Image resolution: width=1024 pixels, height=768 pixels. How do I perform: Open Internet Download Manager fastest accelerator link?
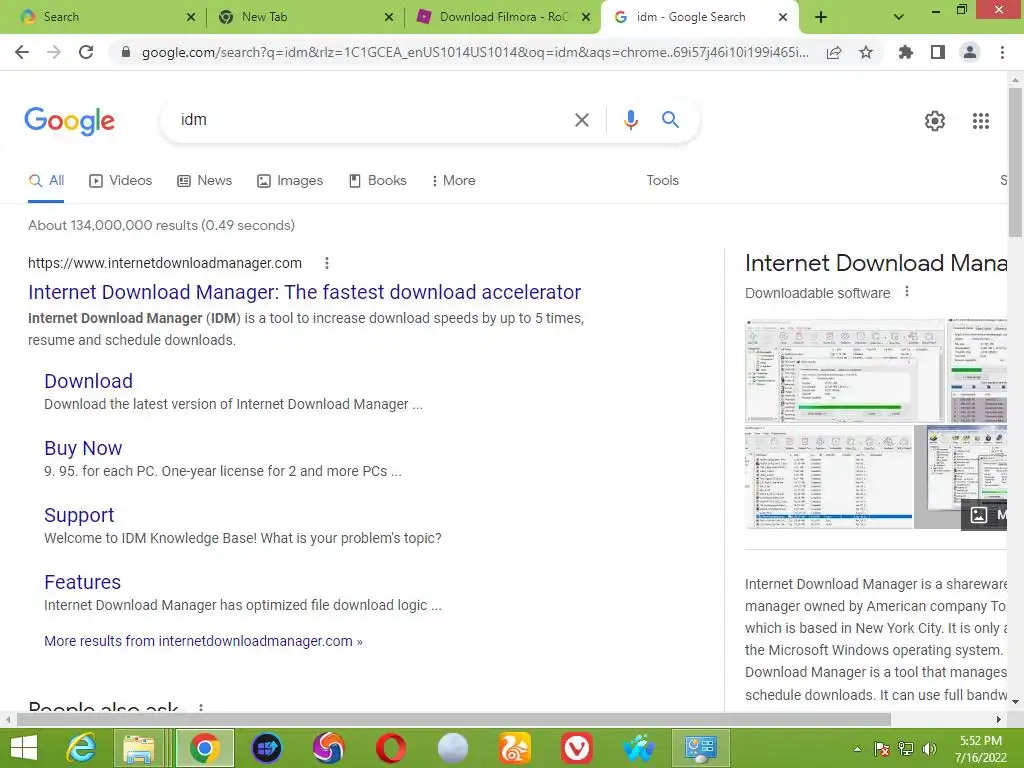pyautogui.click(x=304, y=292)
